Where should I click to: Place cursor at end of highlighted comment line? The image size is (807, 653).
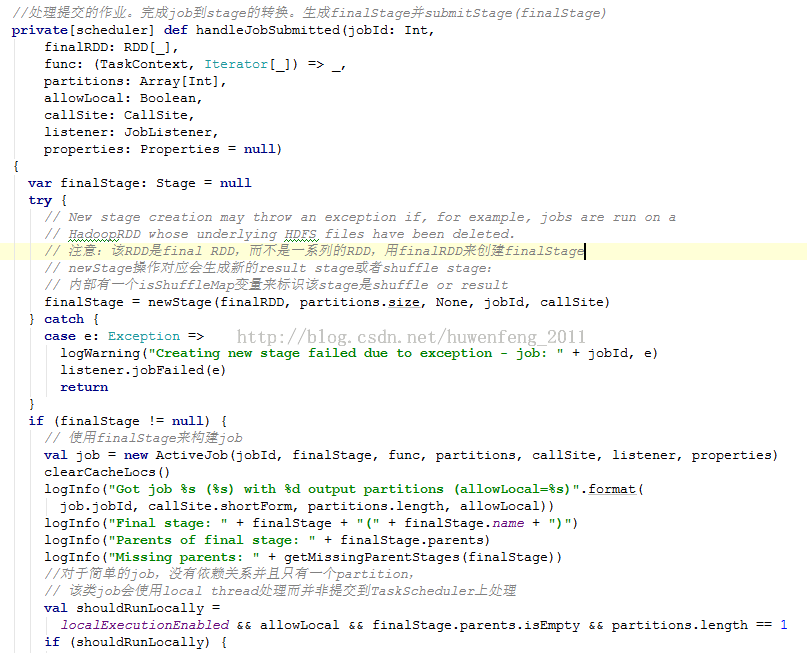coord(584,251)
